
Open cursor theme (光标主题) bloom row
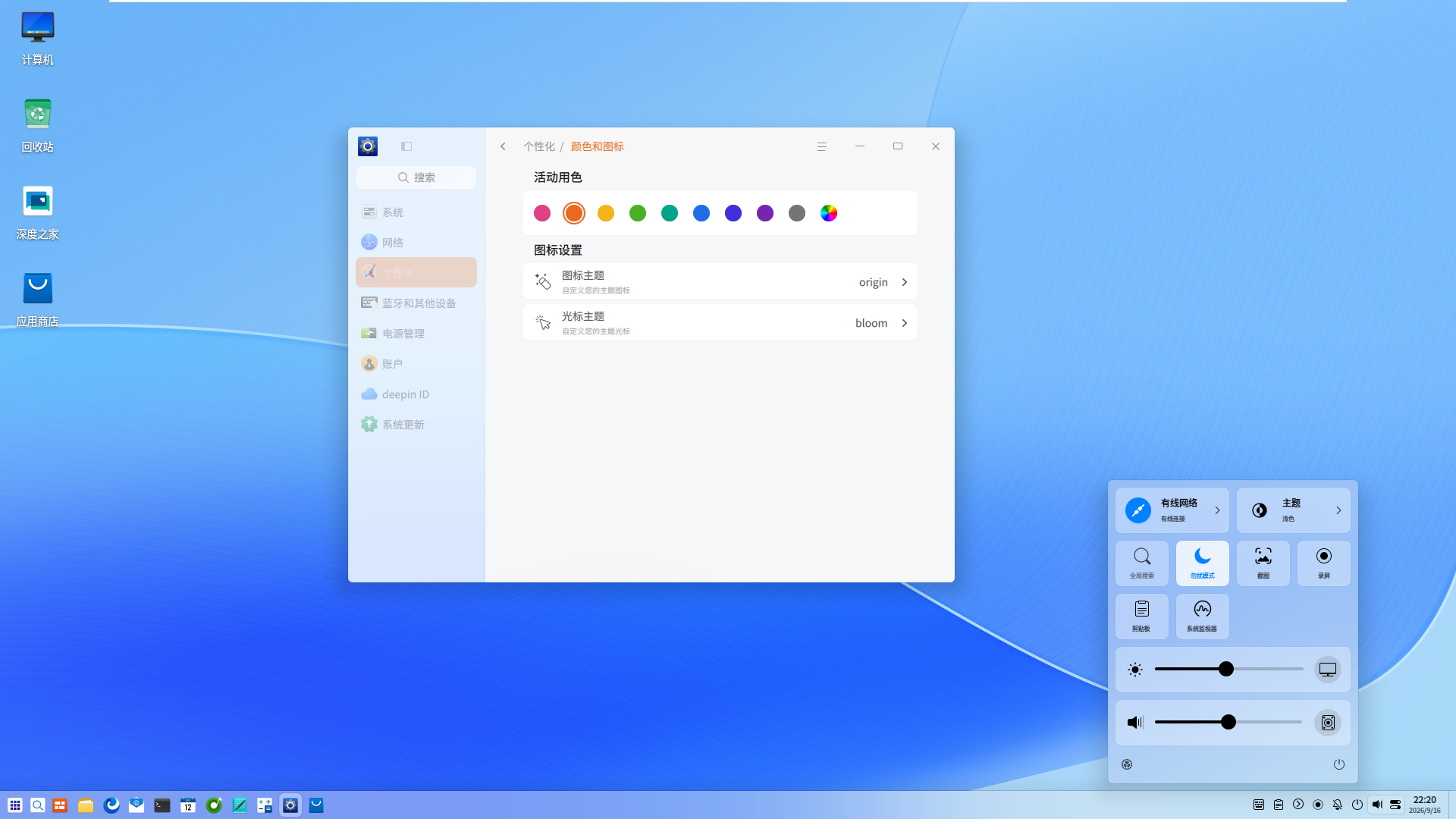tap(720, 322)
